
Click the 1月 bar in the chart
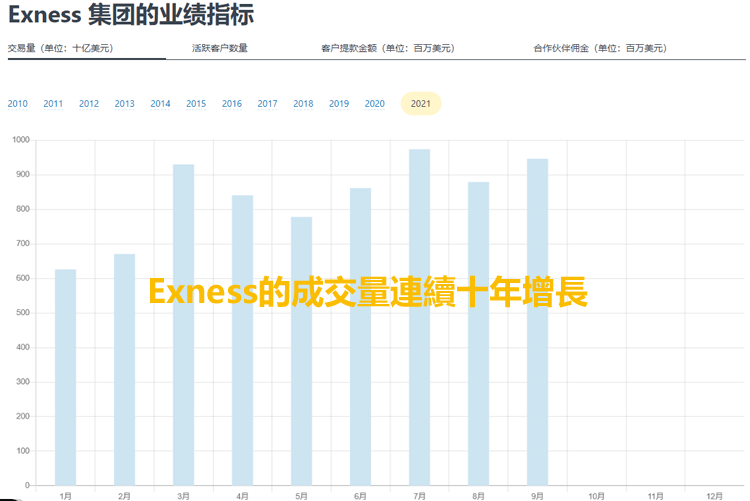point(66,378)
